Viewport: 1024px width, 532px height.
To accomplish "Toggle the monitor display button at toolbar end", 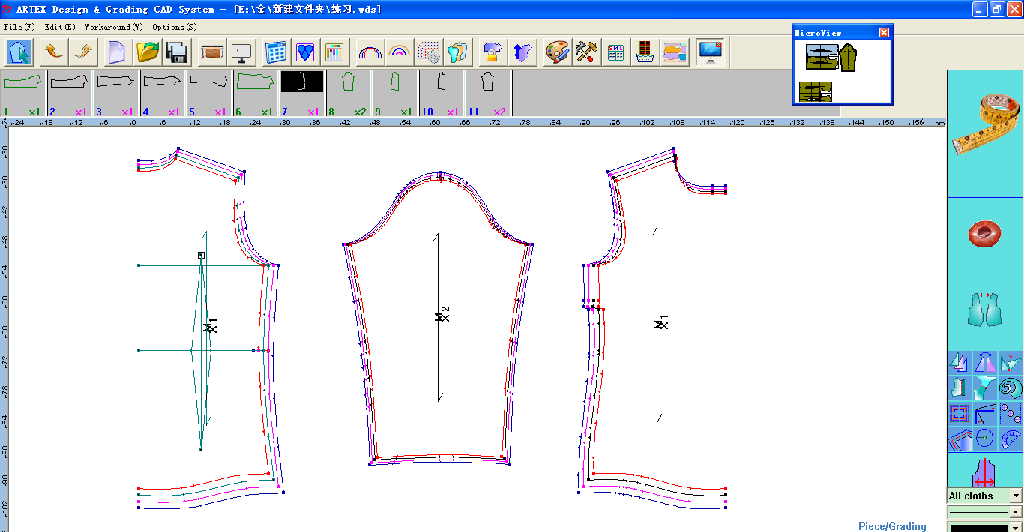I will tap(710, 51).
